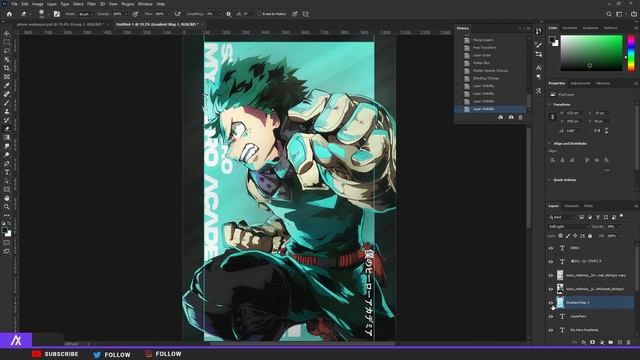The image size is (640, 360).
Task: Delete current state in History panel
Action: coord(520,117)
